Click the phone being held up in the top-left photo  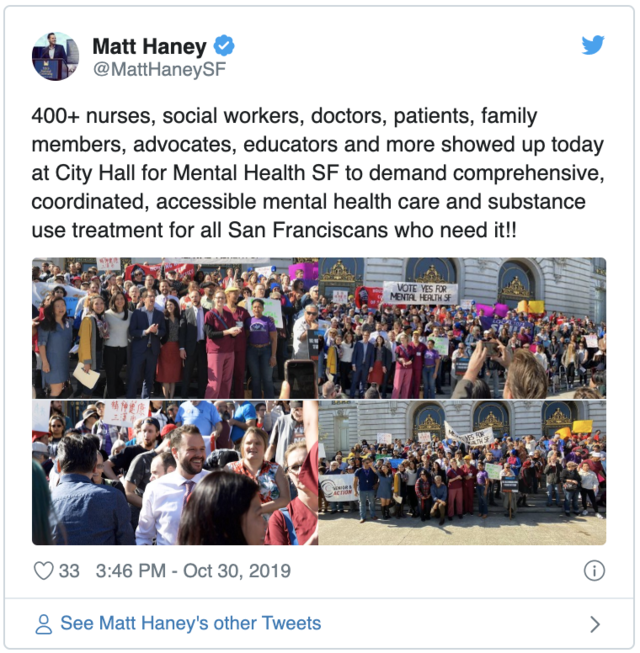click(300, 379)
